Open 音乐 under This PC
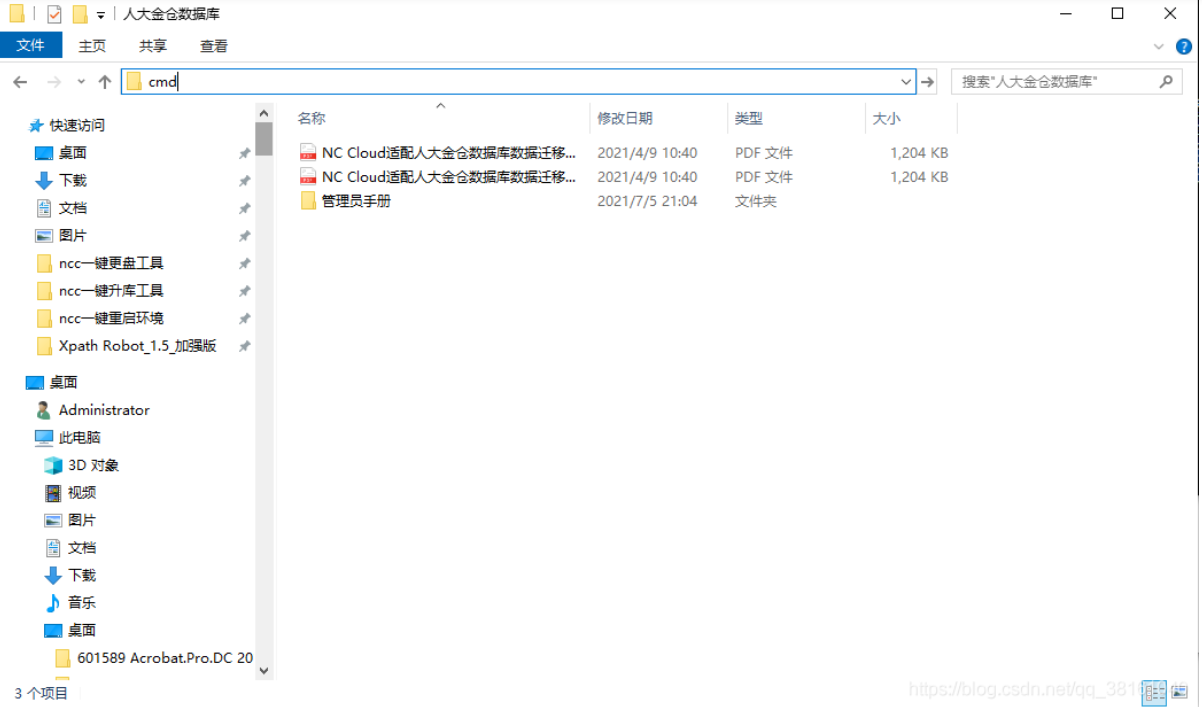The width and height of the screenshot is (1202, 707). pos(82,603)
